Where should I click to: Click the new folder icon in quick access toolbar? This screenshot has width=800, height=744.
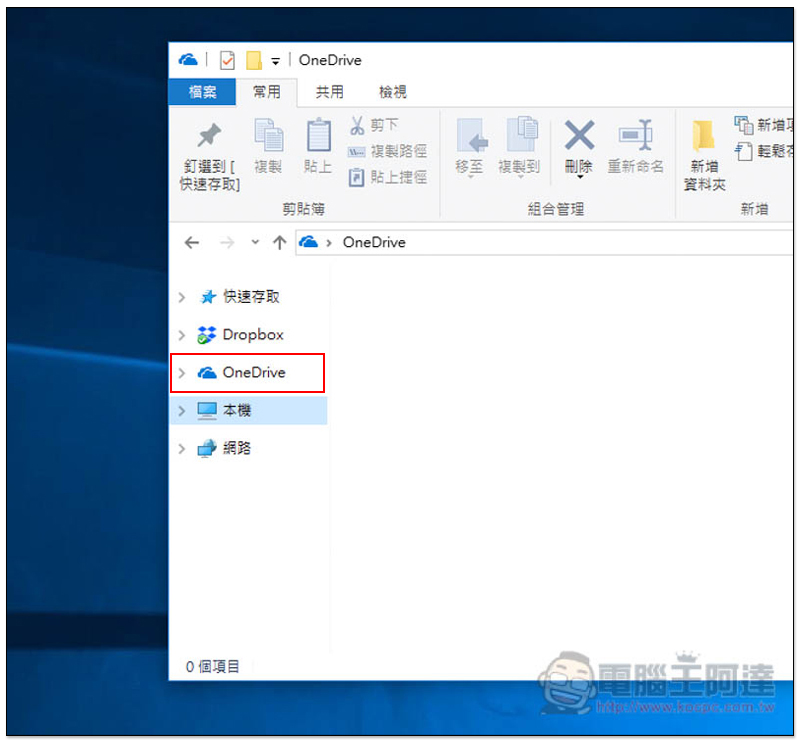click(254, 60)
